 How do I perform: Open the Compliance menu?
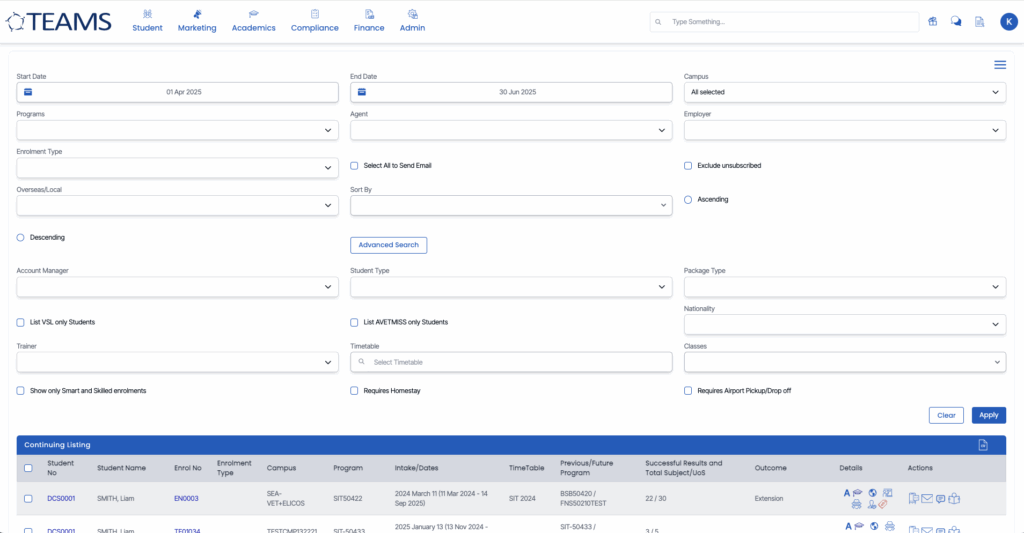pos(315,21)
